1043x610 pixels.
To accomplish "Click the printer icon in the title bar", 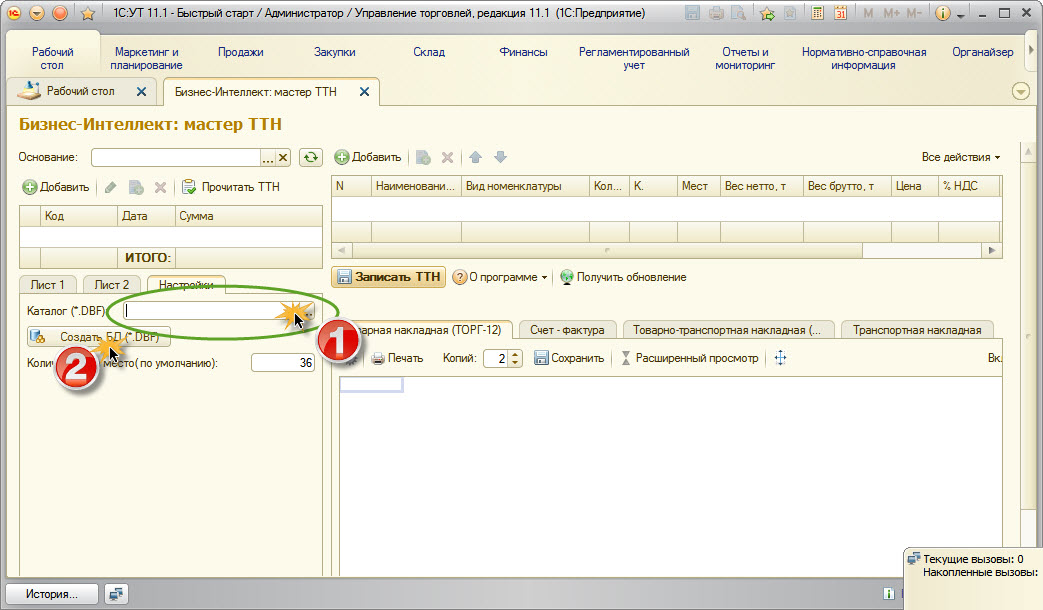I will tap(716, 13).
